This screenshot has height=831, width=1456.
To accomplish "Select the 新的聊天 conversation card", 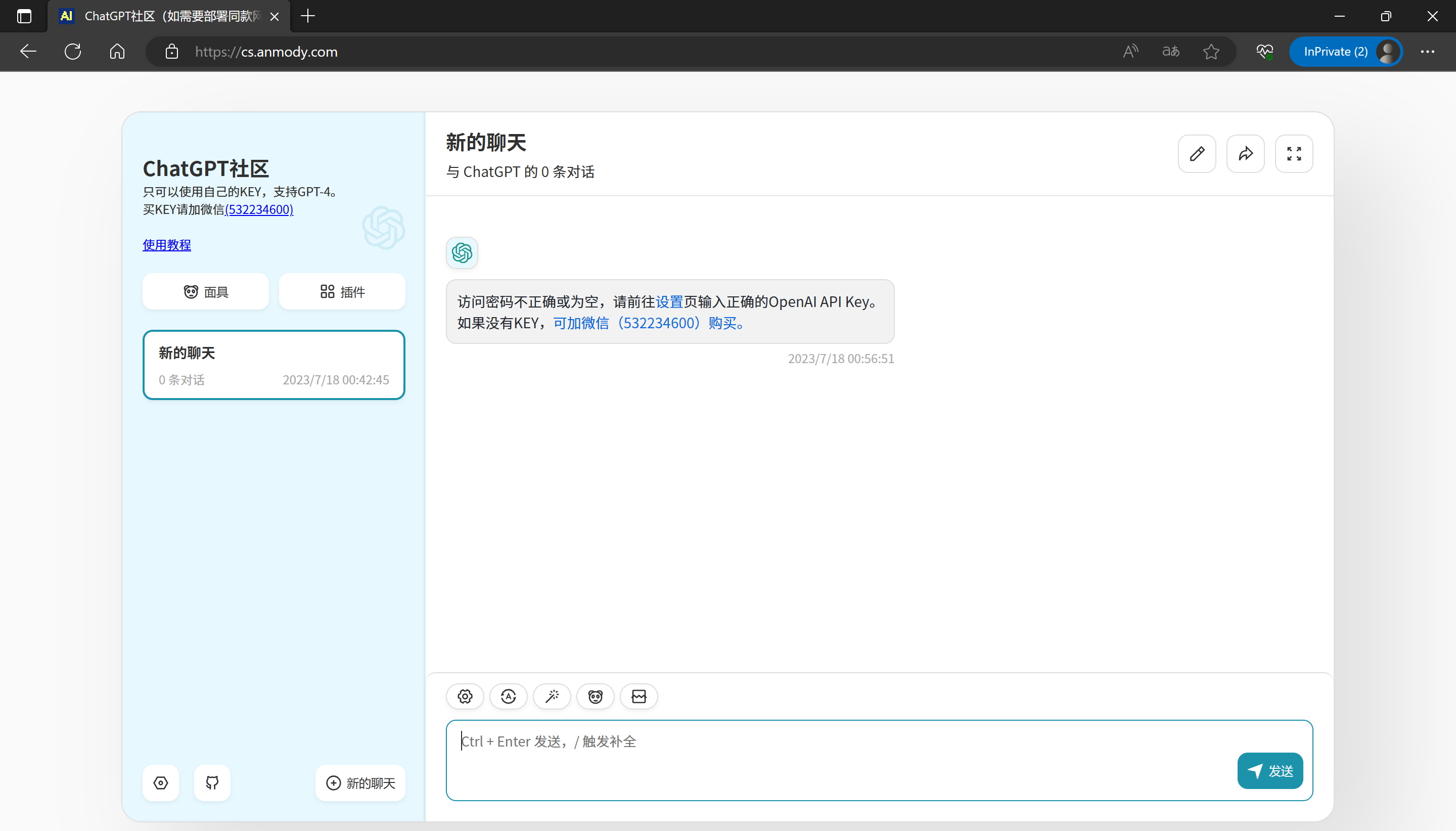I will [x=274, y=365].
